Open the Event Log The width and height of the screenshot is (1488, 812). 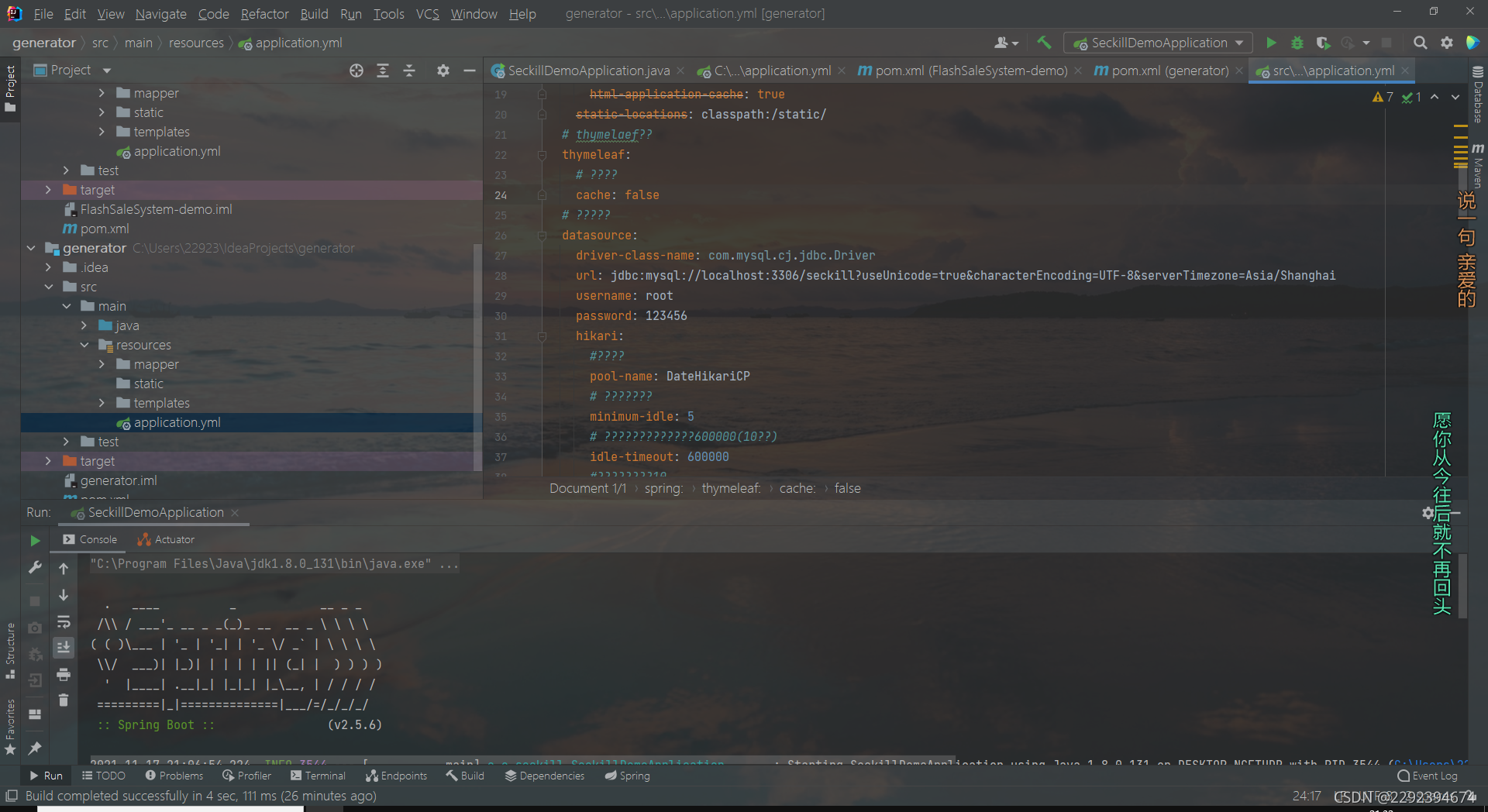(x=1427, y=776)
